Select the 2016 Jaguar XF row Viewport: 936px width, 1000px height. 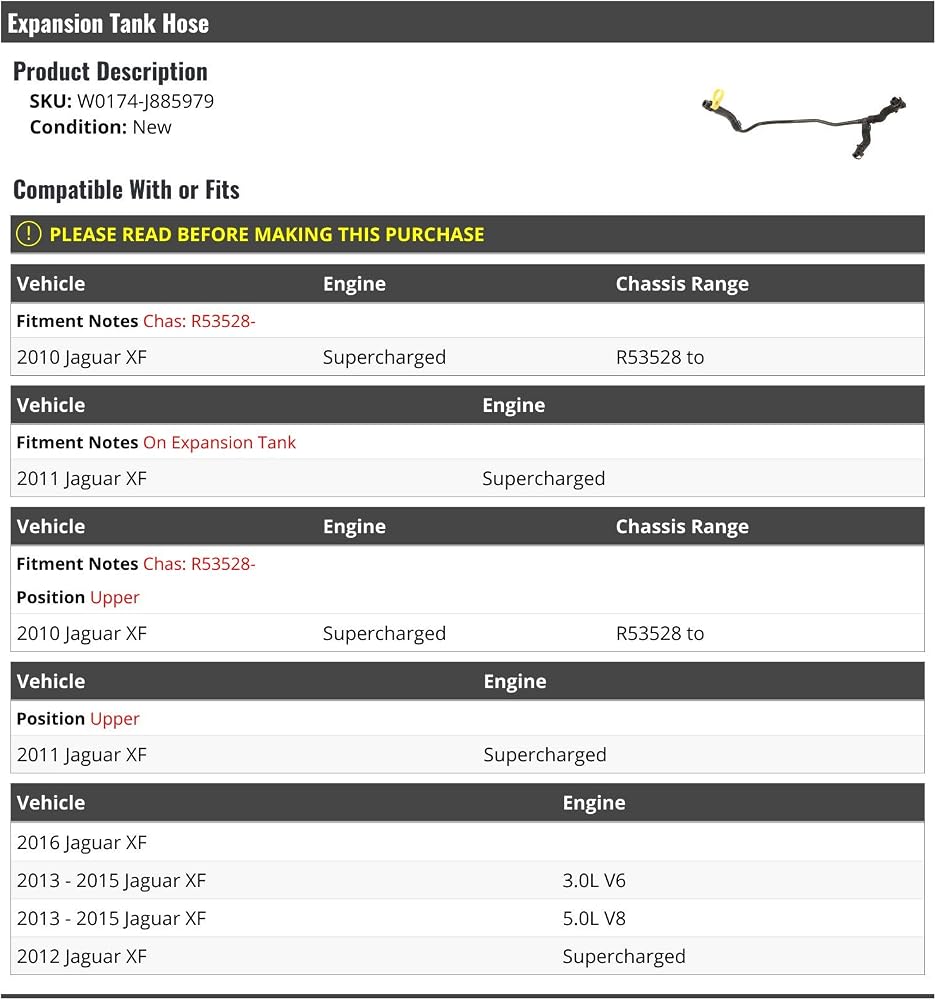click(x=467, y=842)
